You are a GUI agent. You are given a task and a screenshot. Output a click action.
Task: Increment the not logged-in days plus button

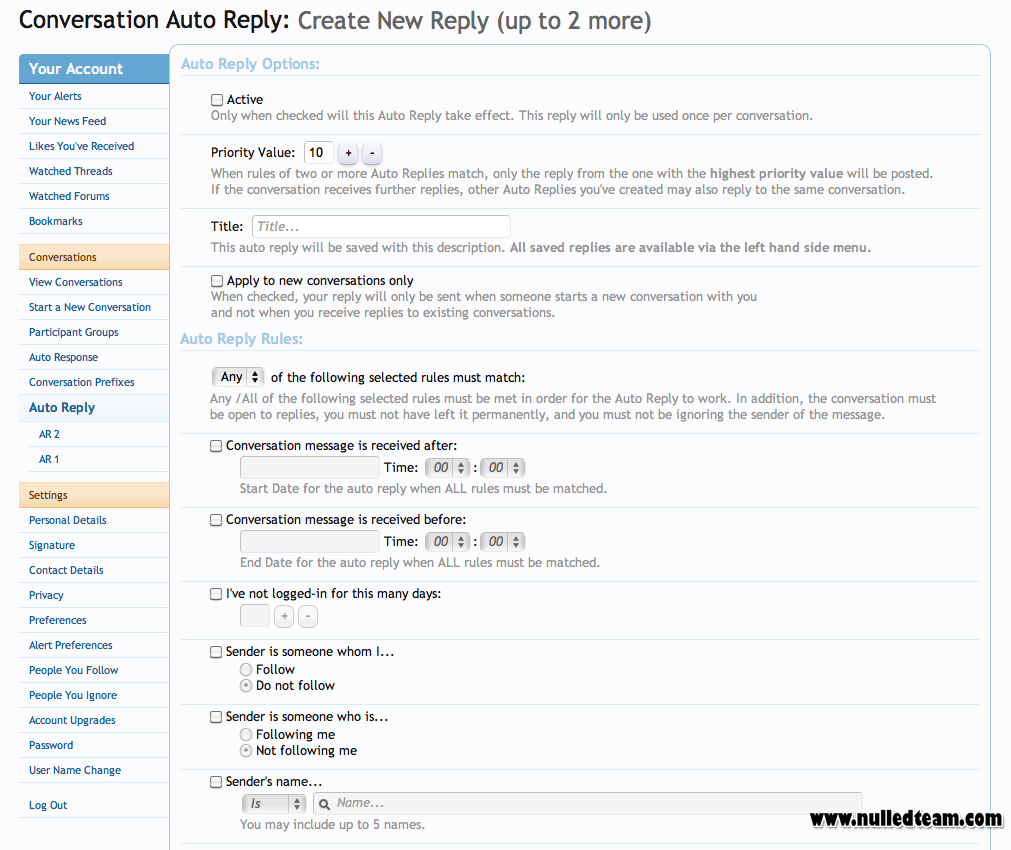(284, 617)
